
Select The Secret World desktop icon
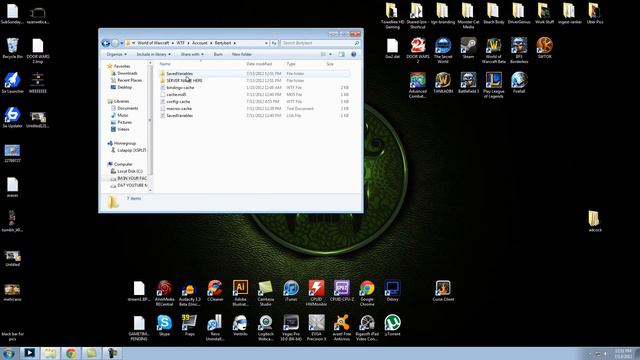pyautogui.click(x=443, y=51)
